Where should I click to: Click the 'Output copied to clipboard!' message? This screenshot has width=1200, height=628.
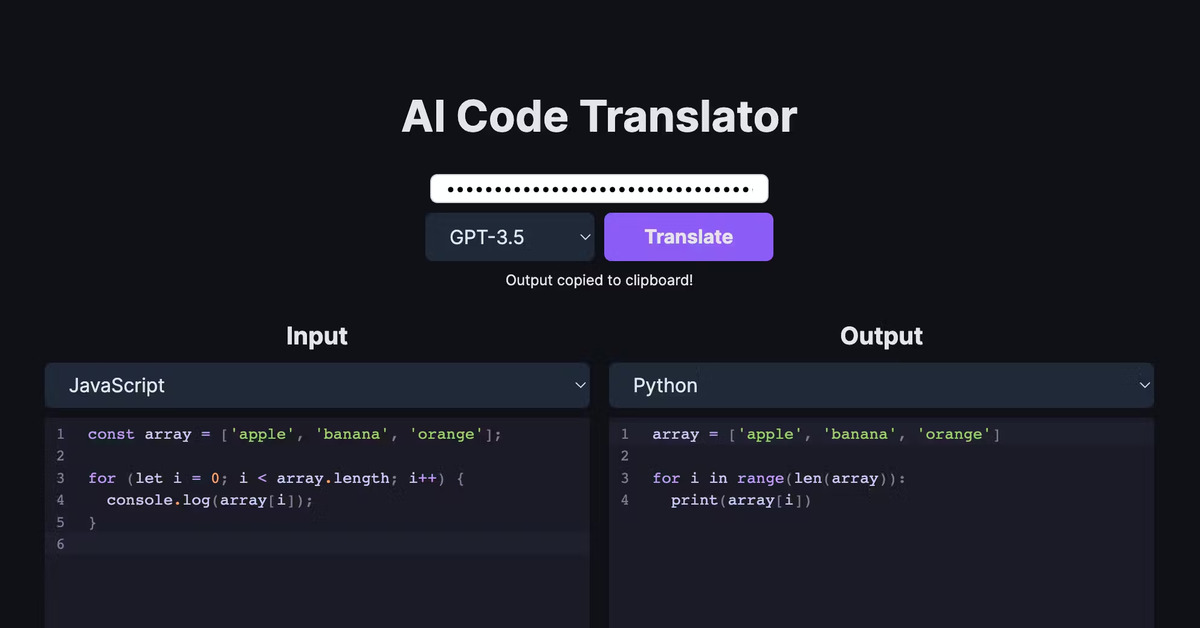[x=598, y=280]
